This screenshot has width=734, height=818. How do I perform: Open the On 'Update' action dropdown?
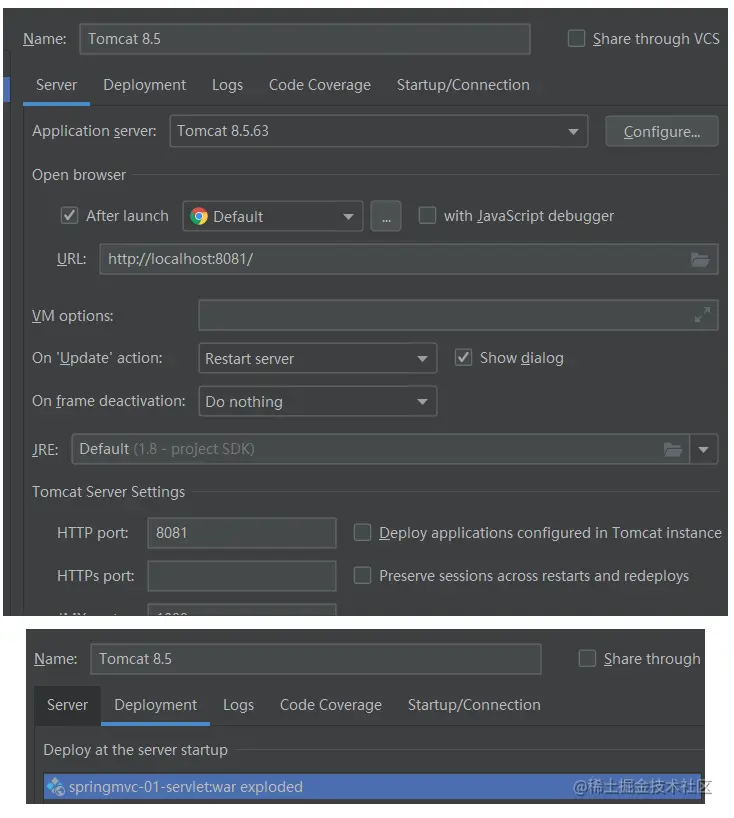point(317,358)
